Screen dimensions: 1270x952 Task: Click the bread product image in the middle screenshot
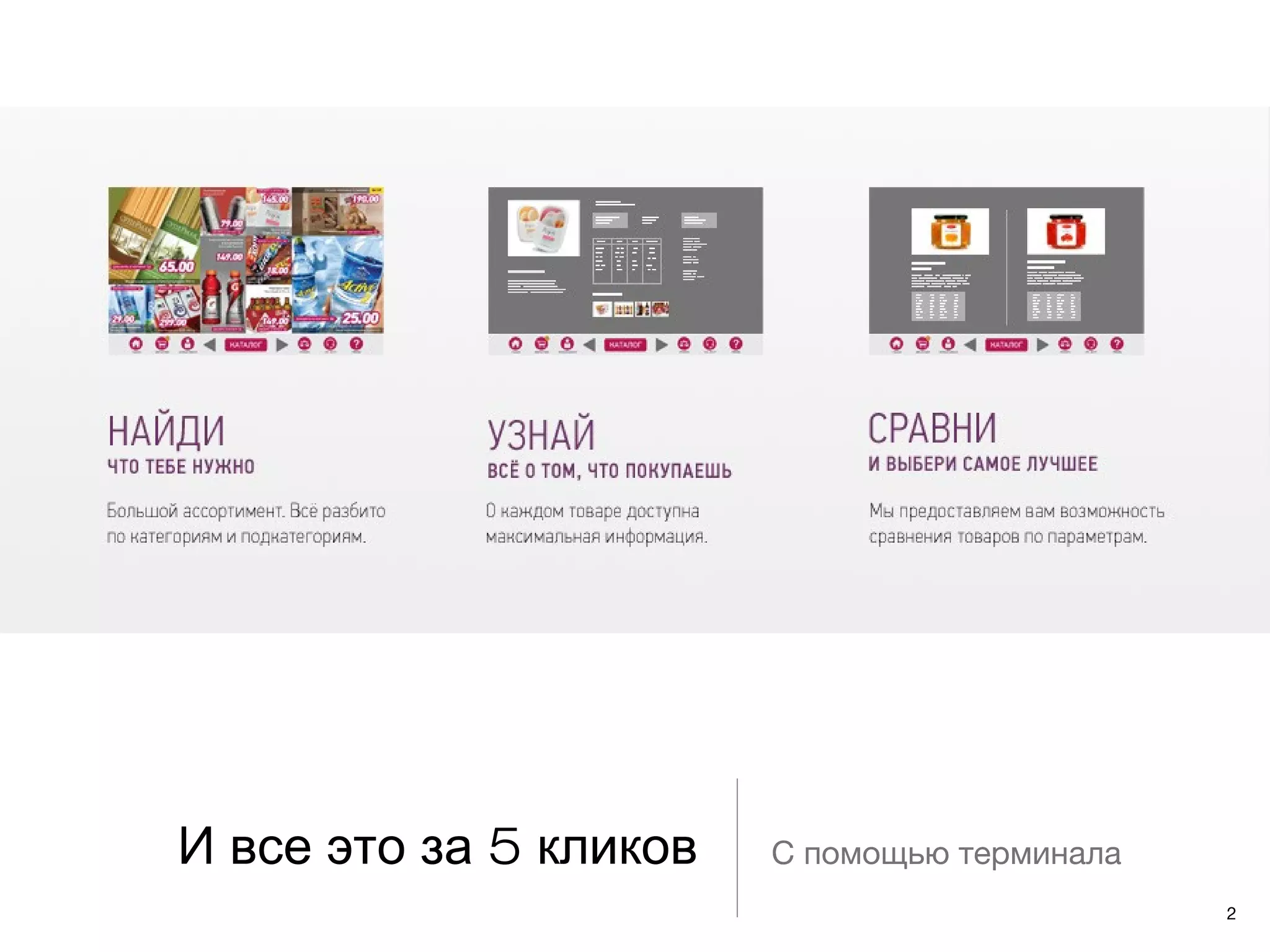coord(543,227)
